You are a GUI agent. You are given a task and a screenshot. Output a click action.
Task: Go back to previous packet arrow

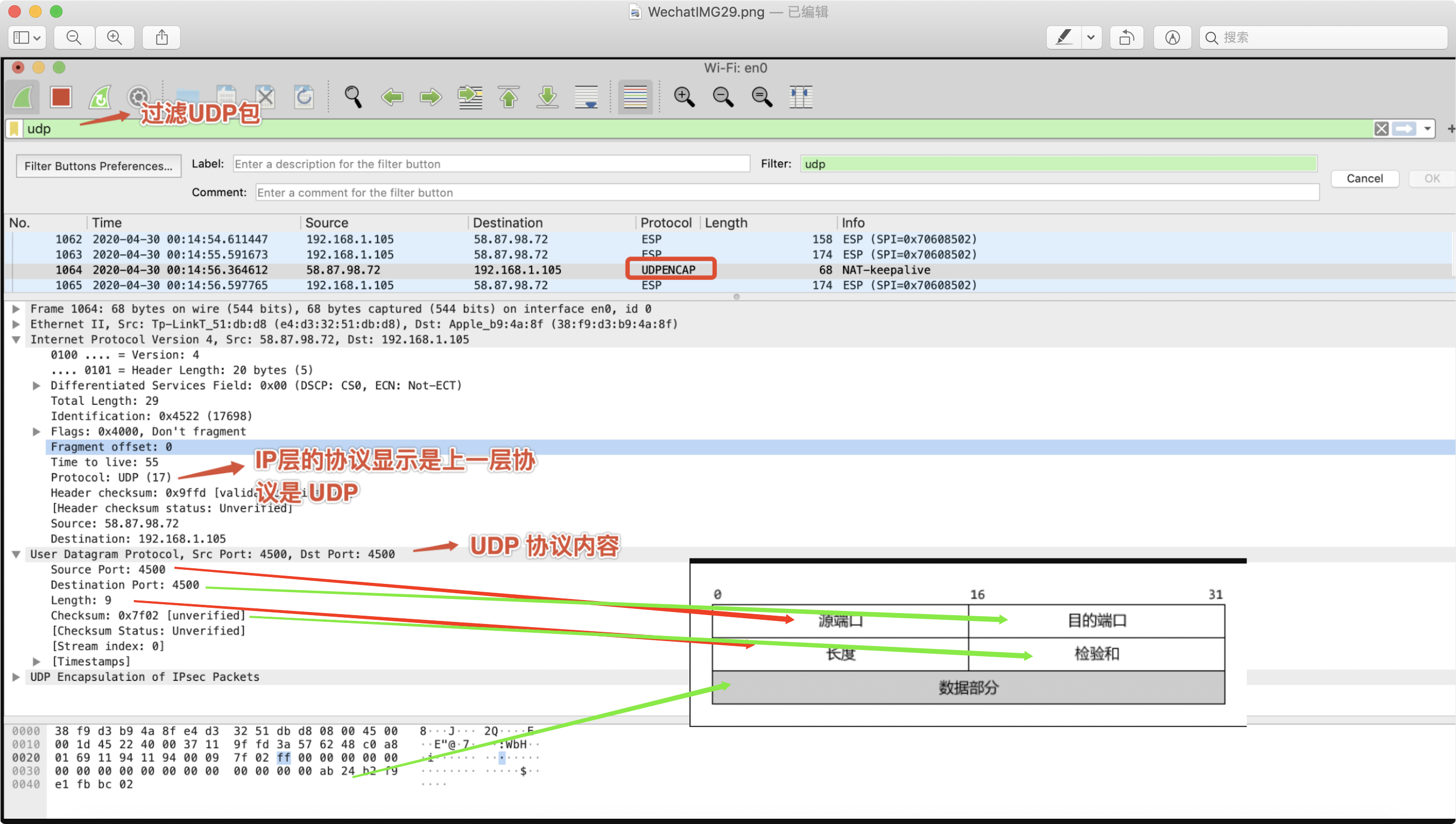click(x=392, y=97)
